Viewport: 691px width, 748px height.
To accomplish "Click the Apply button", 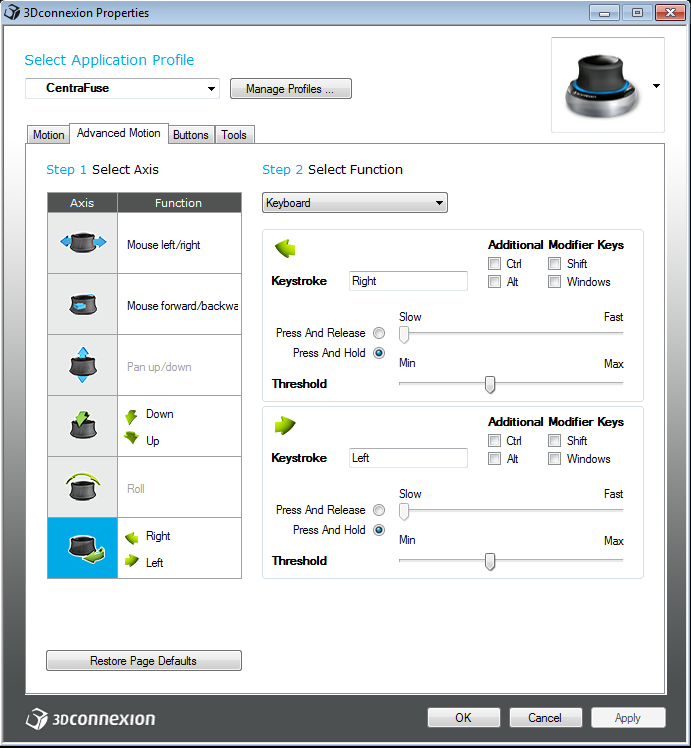I will point(628,717).
